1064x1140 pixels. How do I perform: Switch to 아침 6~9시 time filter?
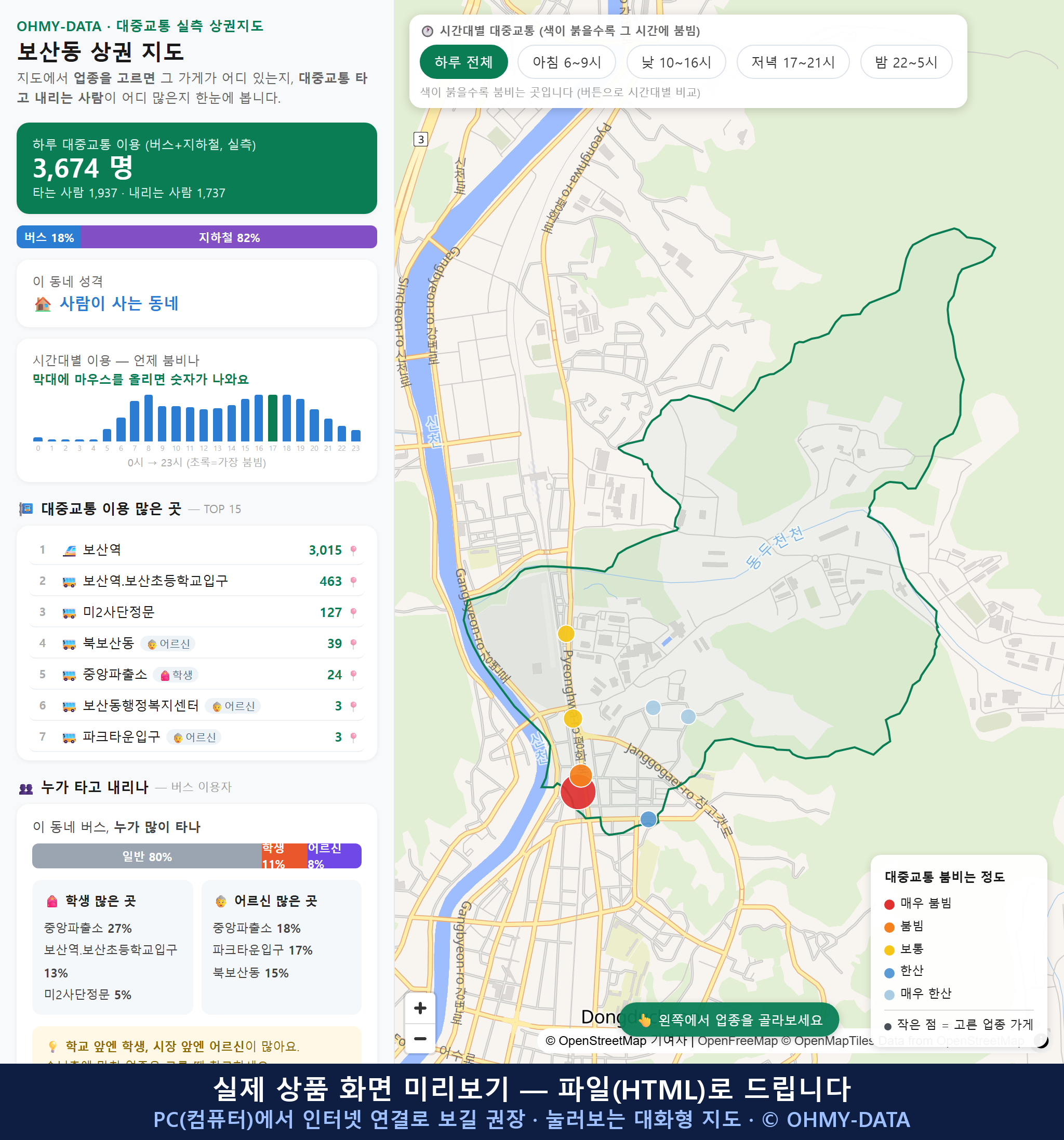click(x=567, y=62)
